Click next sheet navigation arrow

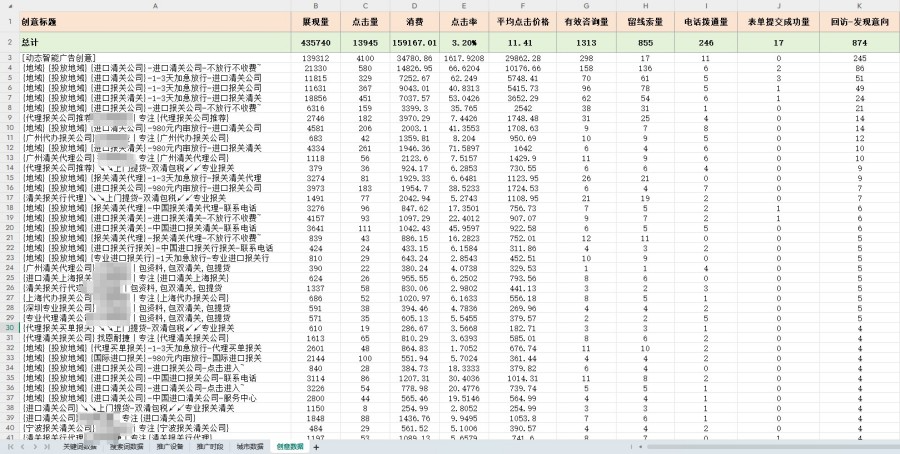[32, 447]
